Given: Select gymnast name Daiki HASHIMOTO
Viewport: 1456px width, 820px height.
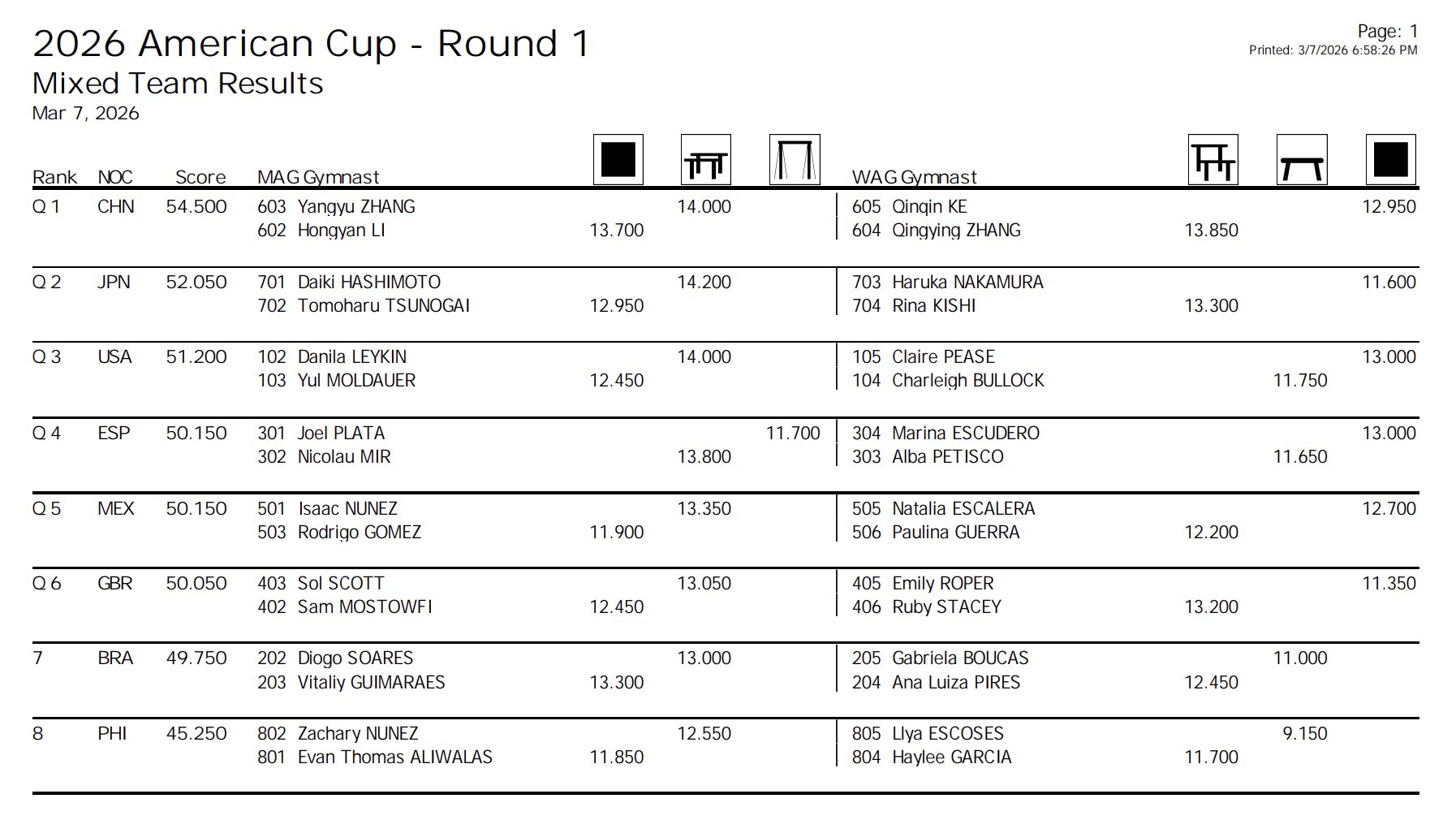Looking at the screenshot, I should pyautogui.click(x=369, y=282).
